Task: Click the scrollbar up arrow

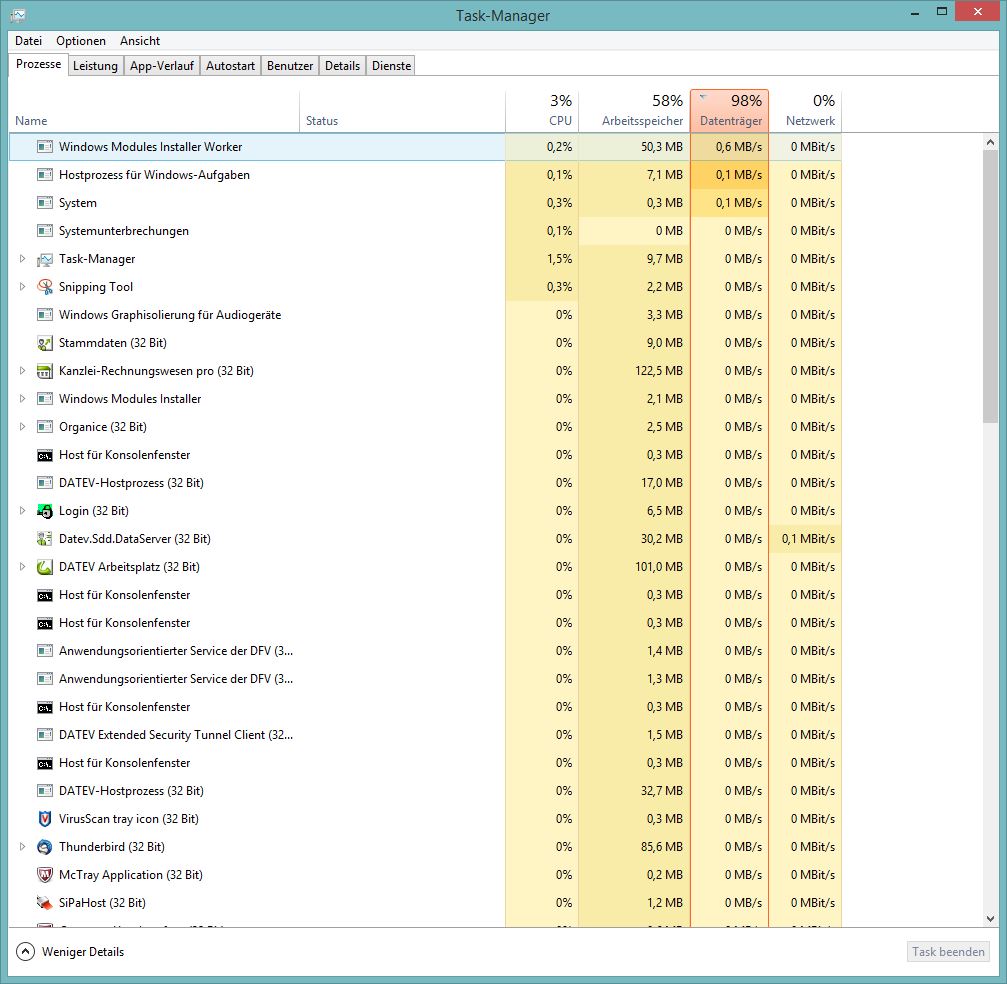Action: click(x=990, y=142)
